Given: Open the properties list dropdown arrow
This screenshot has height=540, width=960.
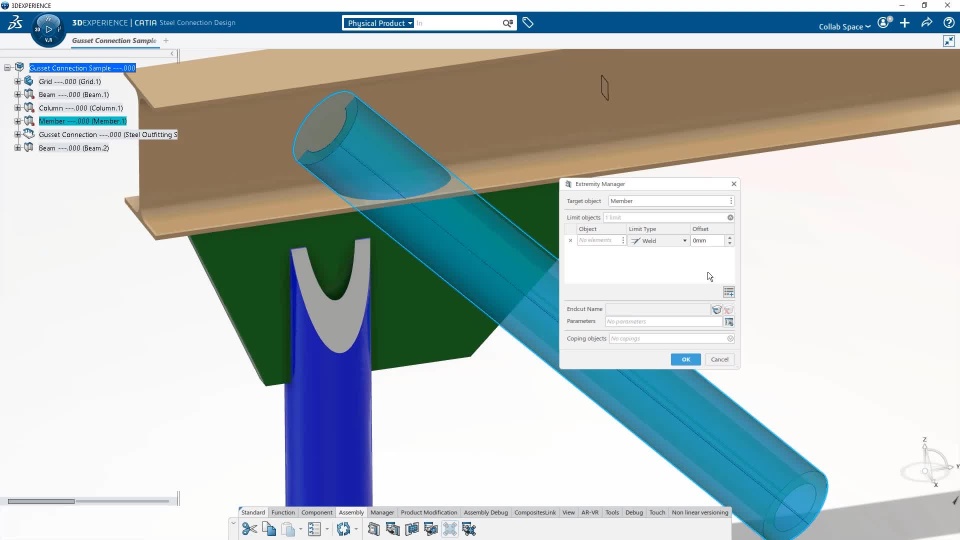Looking at the screenshot, I should pyautogui.click(x=326, y=529).
